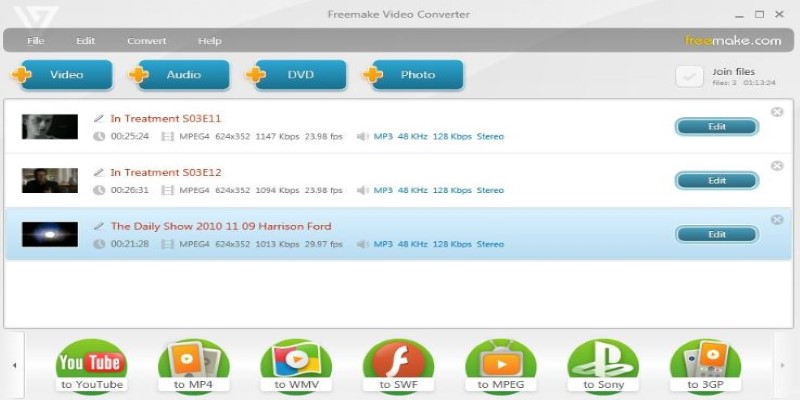Toggle the Join files checkbox
The height and width of the screenshot is (400, 800).
click(x=689, y=77)
